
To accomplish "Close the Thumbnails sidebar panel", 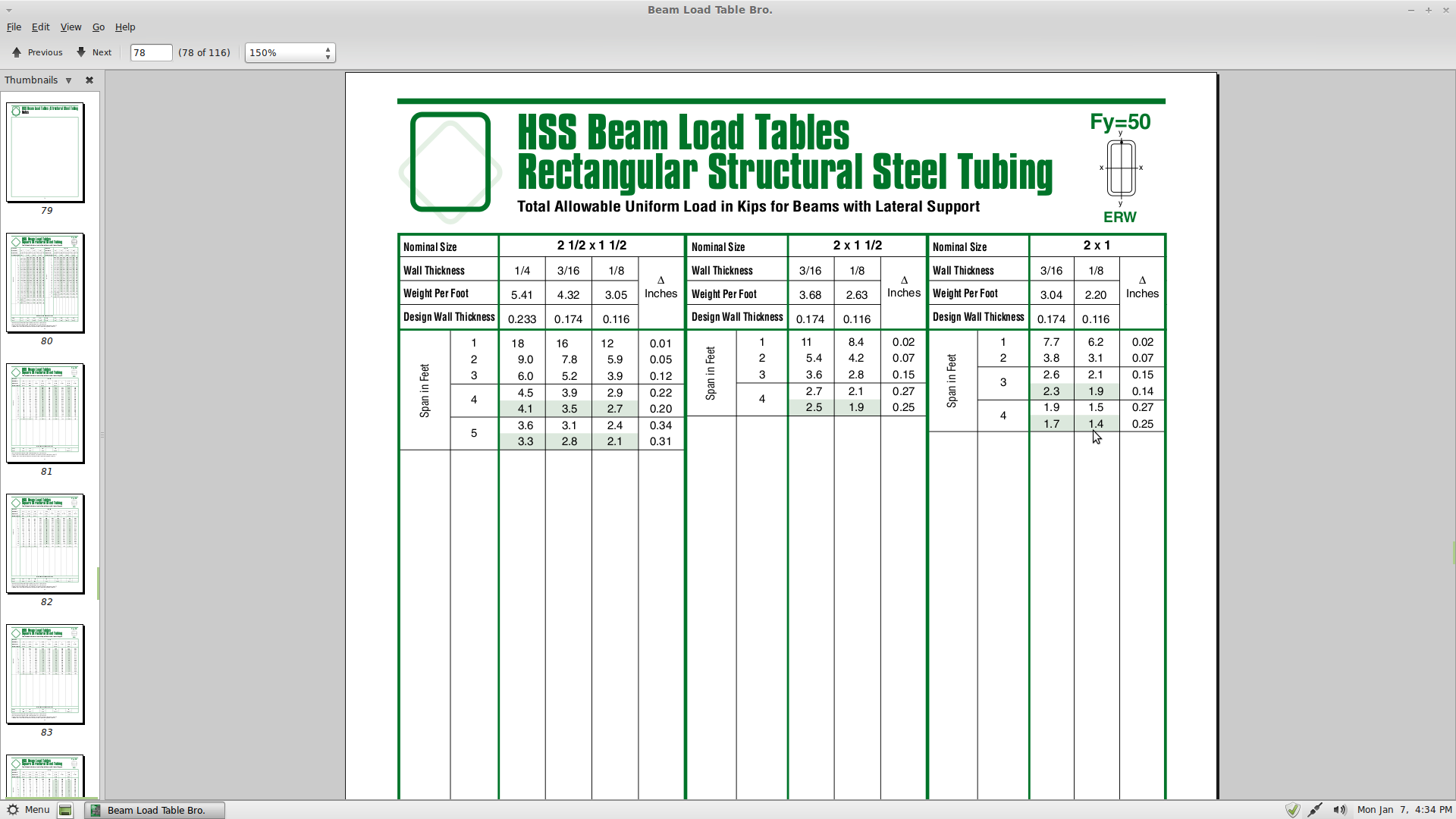I will [x=89, y=80].
